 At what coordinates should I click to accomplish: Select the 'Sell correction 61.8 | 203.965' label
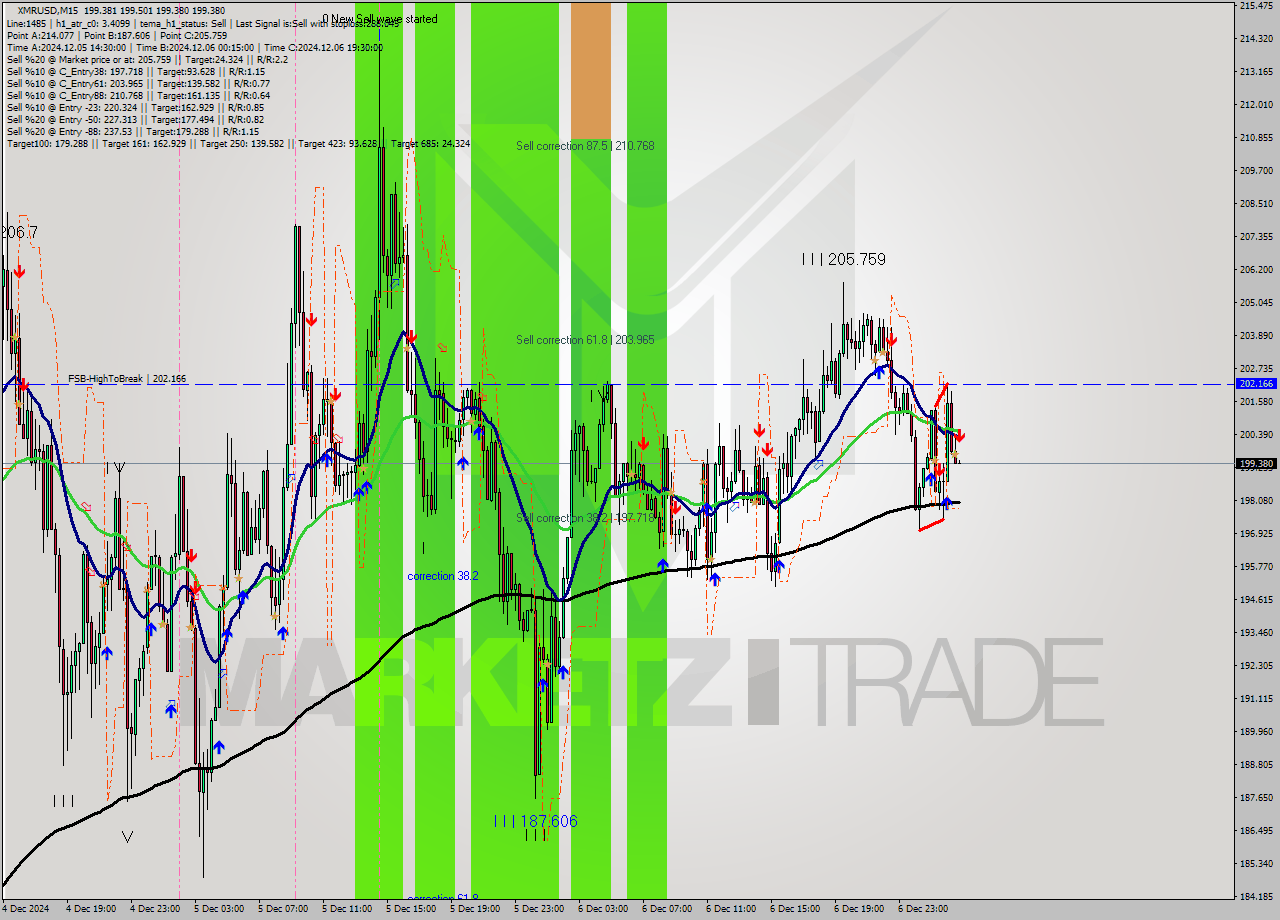click(585, 340)
